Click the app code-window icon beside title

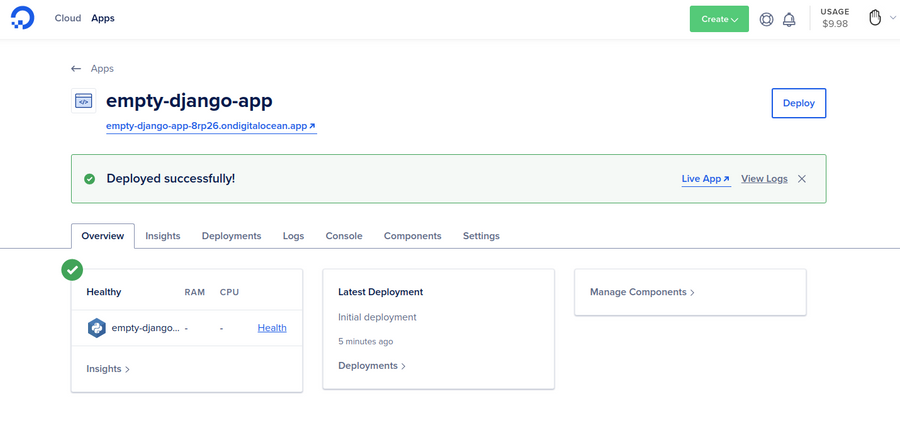(x=83, y=101)
